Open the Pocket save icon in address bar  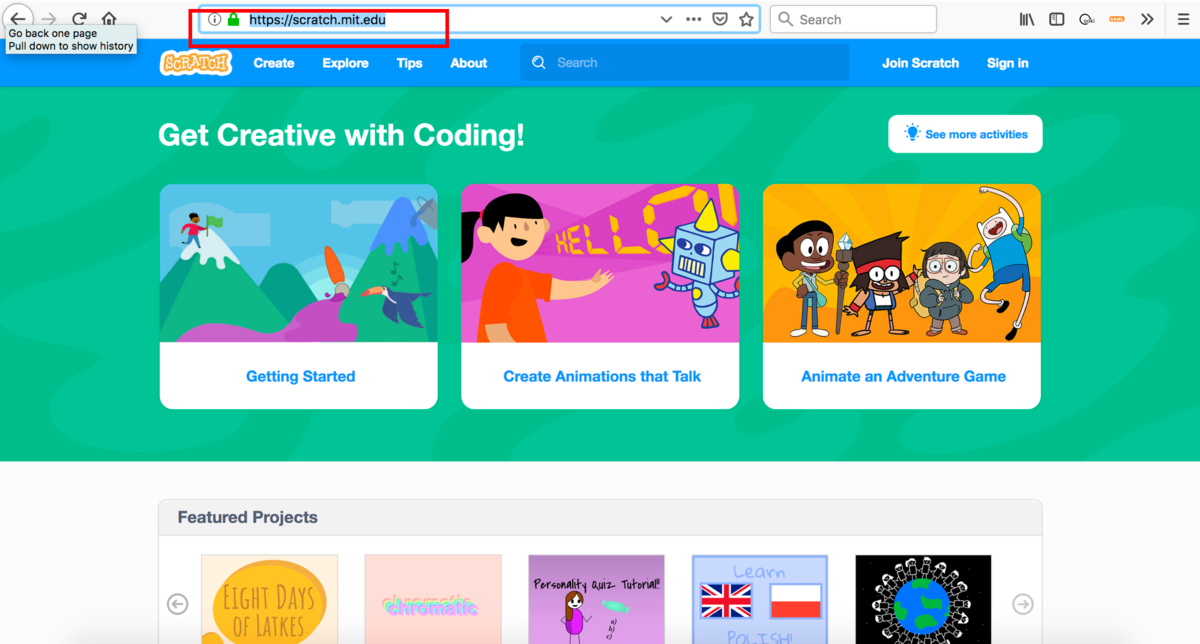[721, 18]
